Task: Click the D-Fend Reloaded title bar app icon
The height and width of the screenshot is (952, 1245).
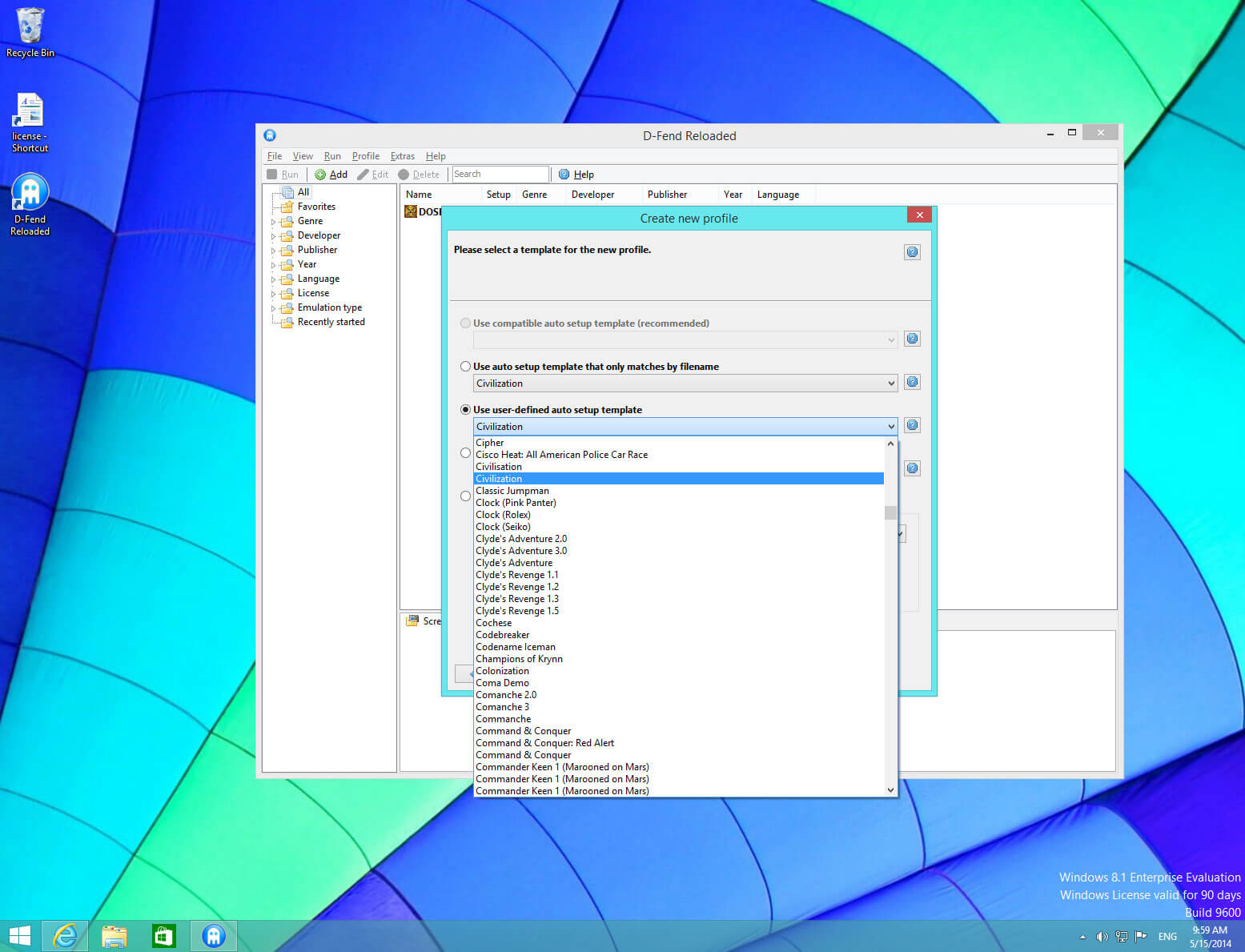Action: click(270, 135)
